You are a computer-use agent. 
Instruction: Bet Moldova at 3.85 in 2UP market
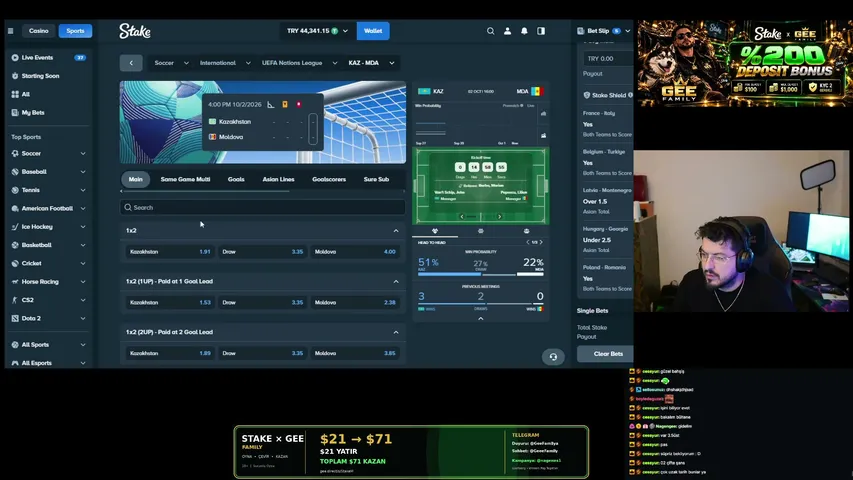click(x=355, y=353)
